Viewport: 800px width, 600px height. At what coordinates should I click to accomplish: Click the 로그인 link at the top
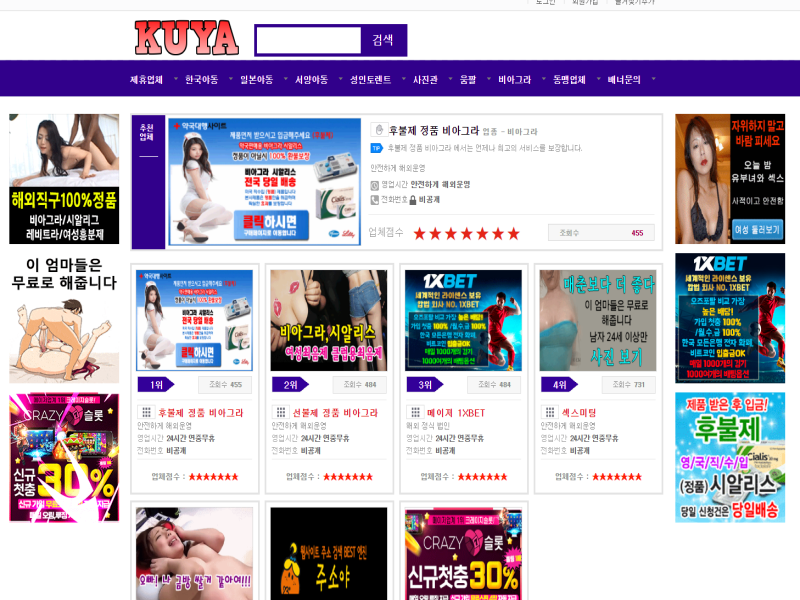545,3
